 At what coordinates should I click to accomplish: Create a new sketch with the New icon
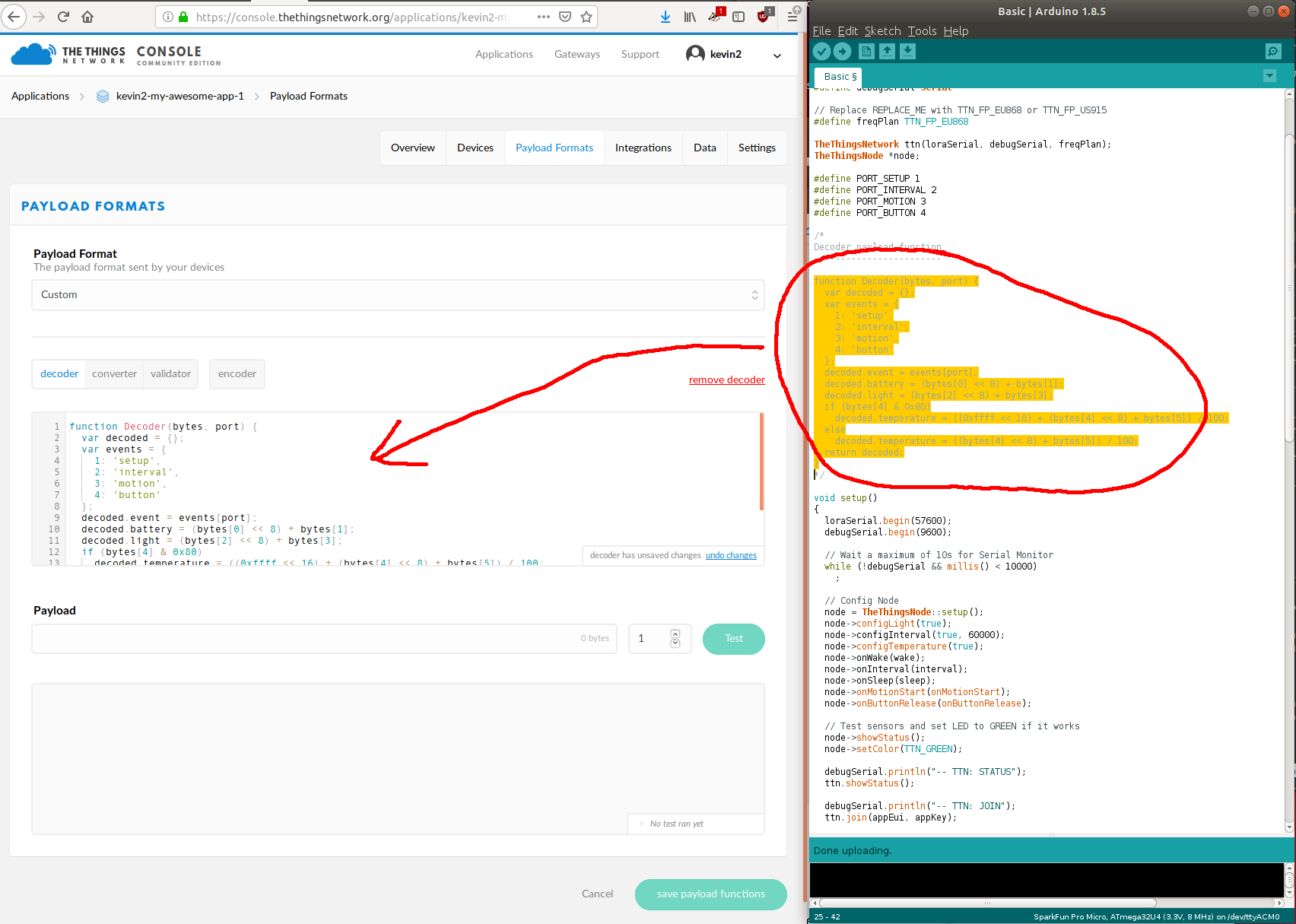click(x=866, y=51)
